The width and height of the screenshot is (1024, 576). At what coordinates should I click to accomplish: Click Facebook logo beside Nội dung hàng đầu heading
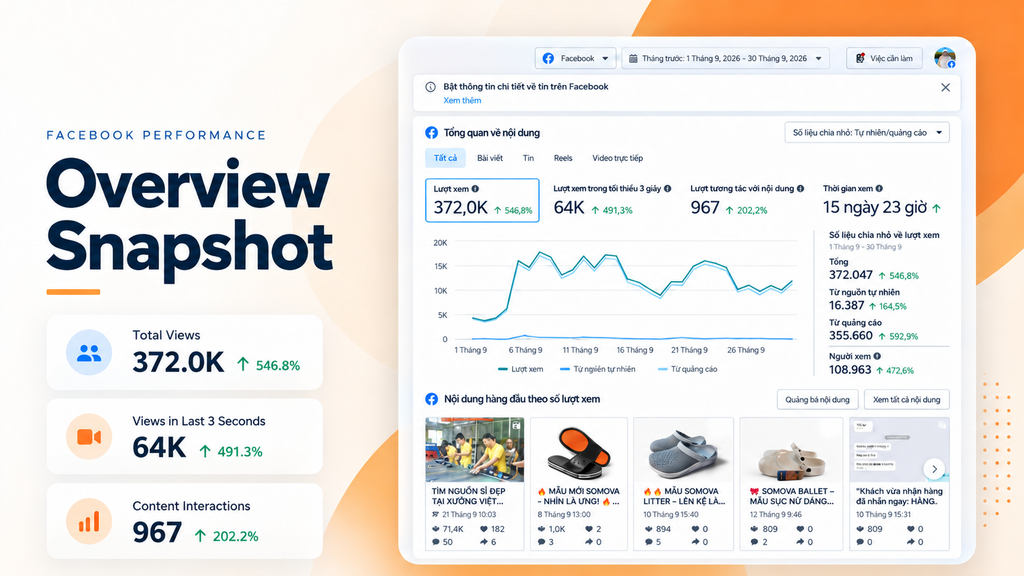tap(432, 399)
